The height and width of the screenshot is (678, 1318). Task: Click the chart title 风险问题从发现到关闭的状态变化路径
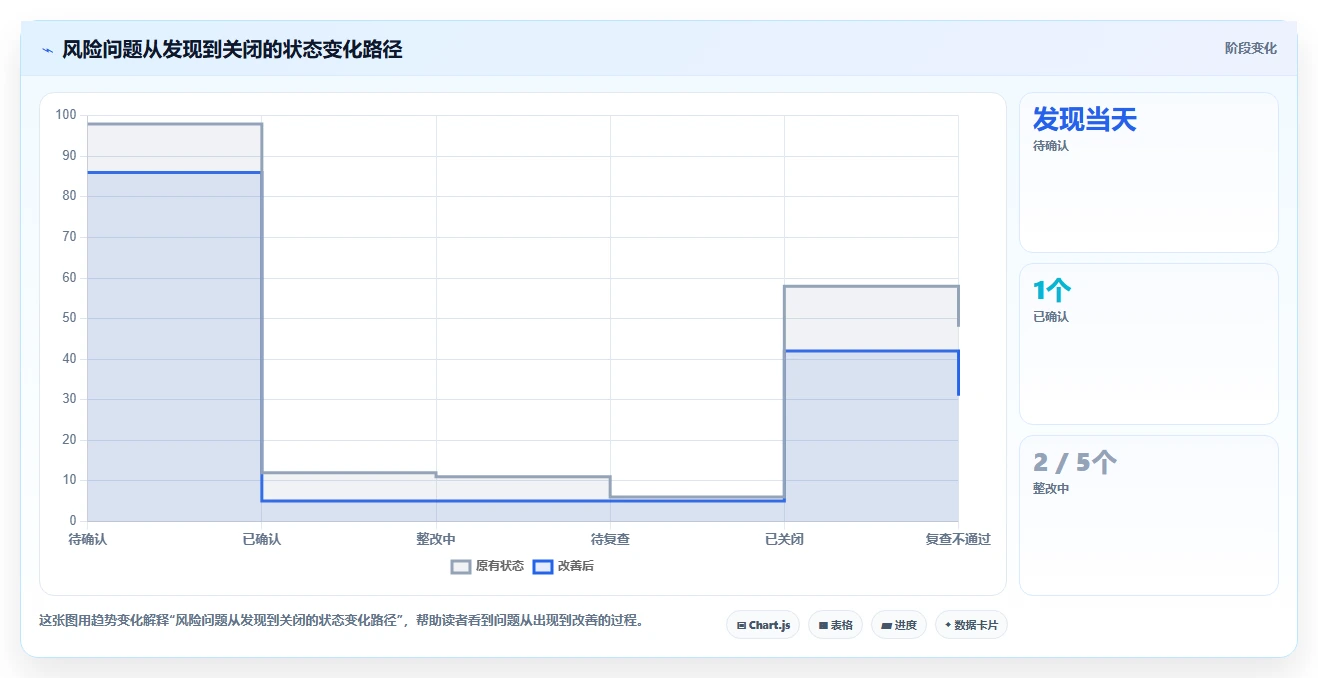tap(232, 49)
